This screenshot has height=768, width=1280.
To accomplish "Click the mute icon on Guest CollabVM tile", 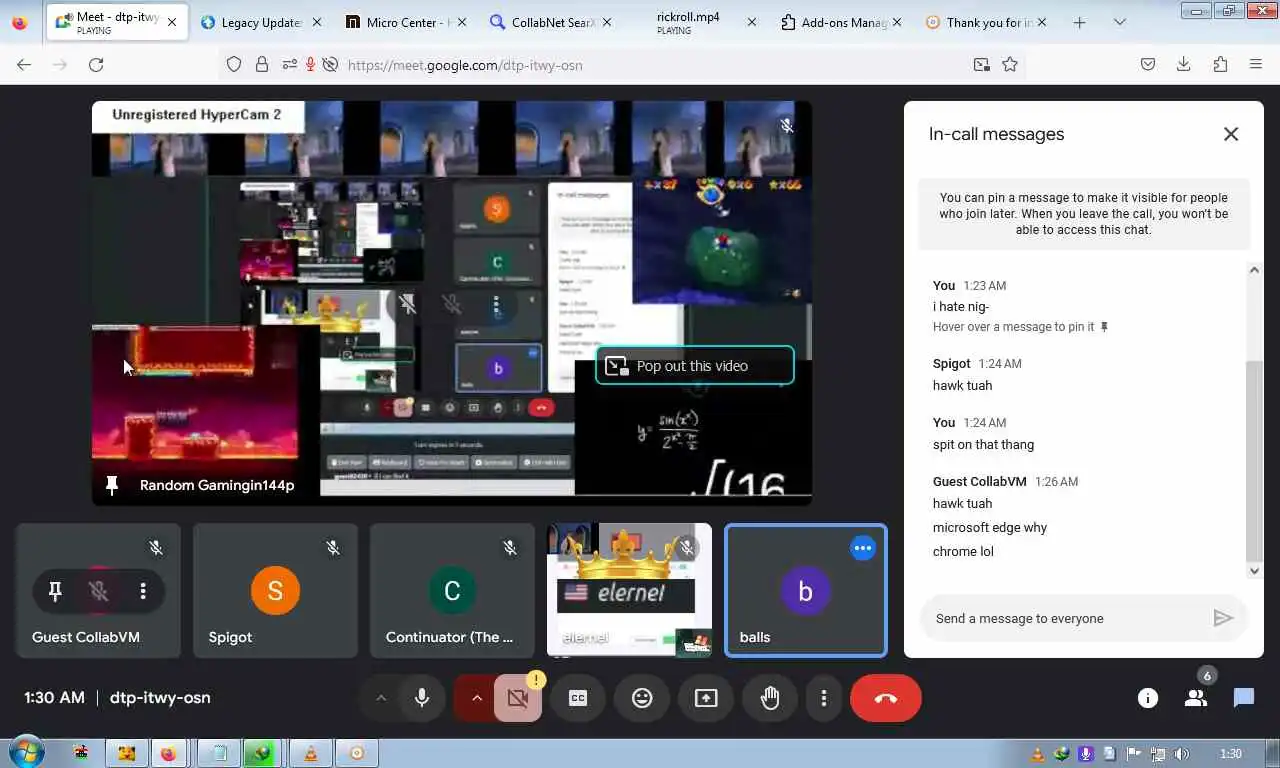I will 99,592.
